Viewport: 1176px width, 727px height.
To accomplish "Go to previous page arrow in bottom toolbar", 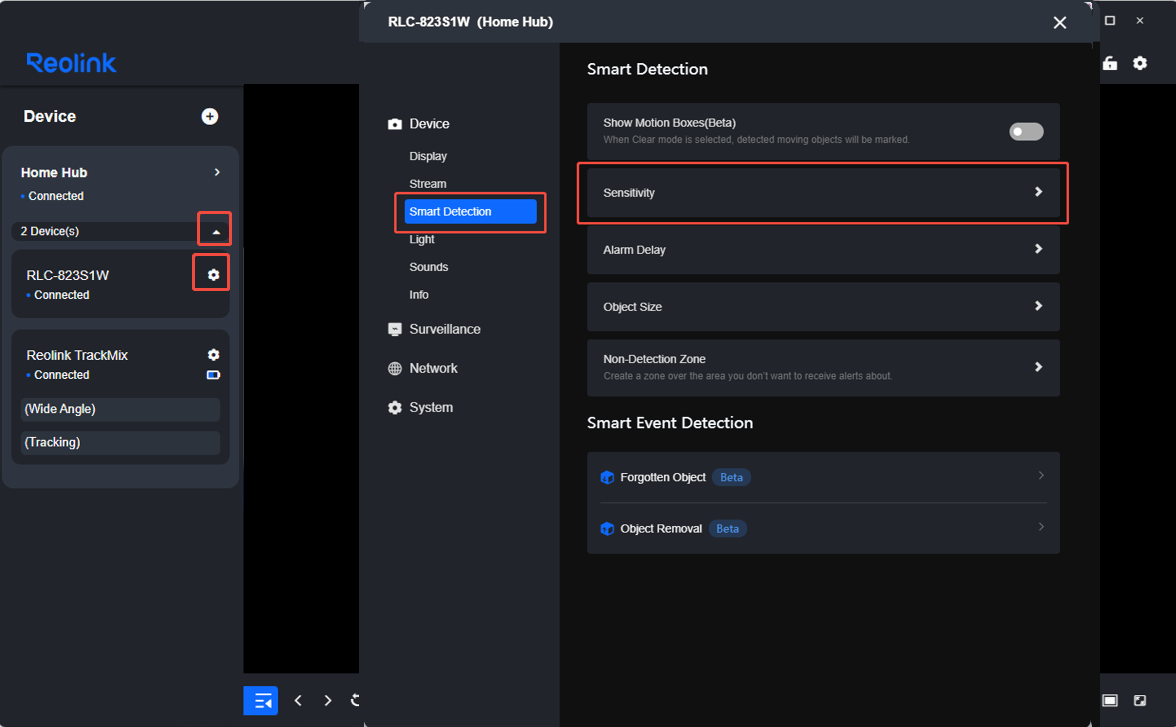I will (x=298, y=700).
